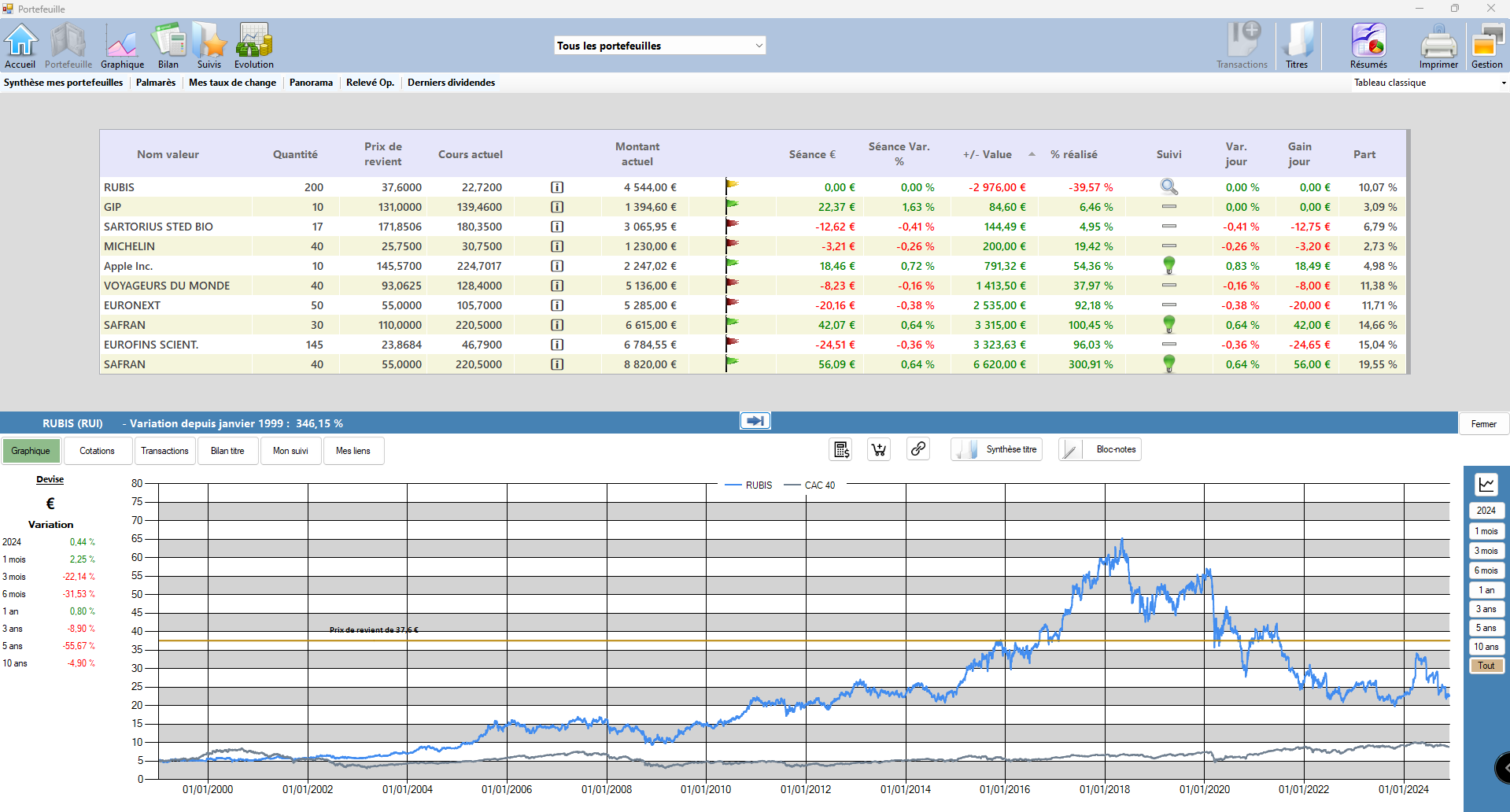1510x812 pixels.
Task: Click the Part column header
Action: [x=1364, y=154]
